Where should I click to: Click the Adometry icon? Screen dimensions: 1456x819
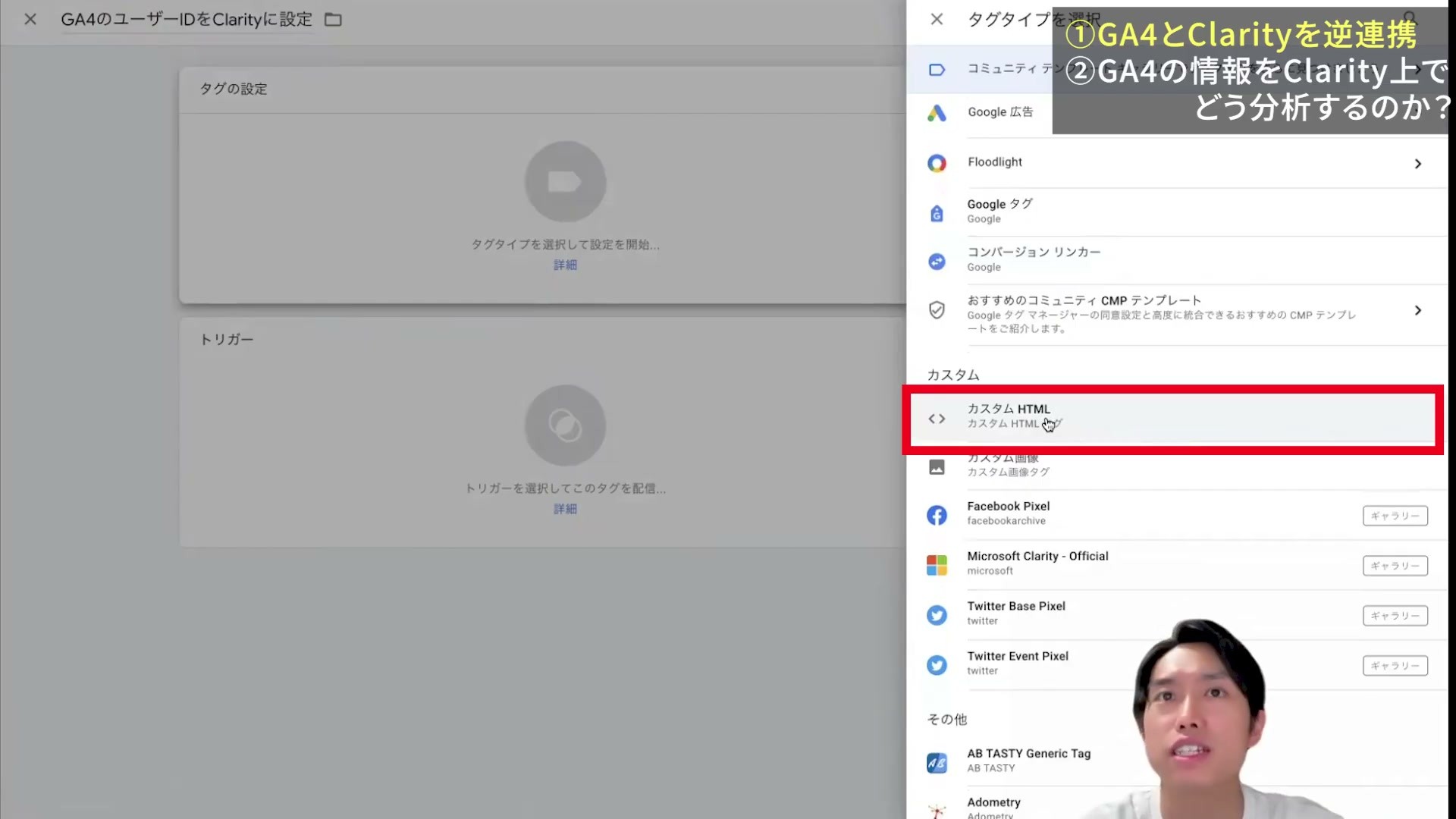point(937,811)
